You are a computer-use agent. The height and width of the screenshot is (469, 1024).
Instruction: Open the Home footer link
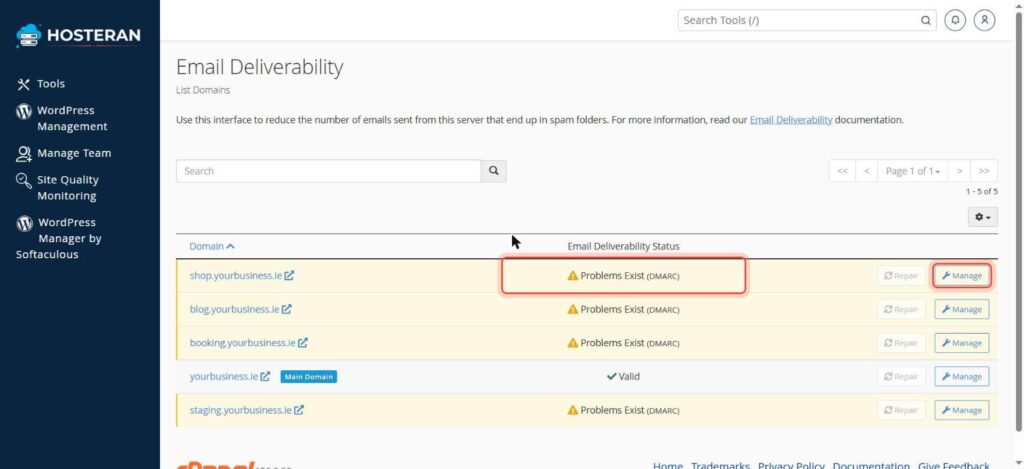coord(667,465)
